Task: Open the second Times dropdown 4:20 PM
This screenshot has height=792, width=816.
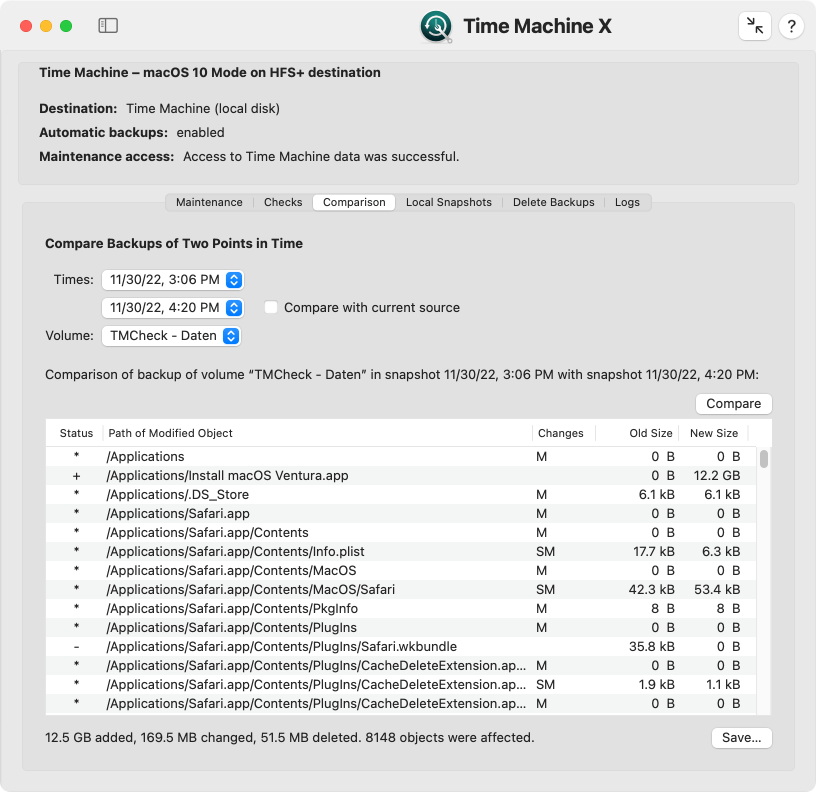Action: pos(173,308)
